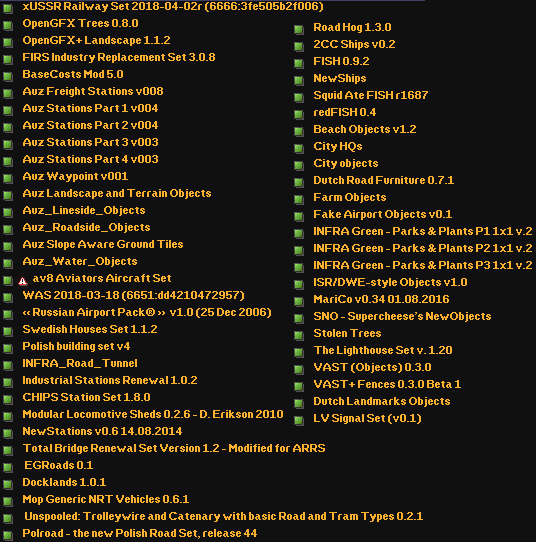Click green square beside Auz Freight Stations v008

[8, 93]
